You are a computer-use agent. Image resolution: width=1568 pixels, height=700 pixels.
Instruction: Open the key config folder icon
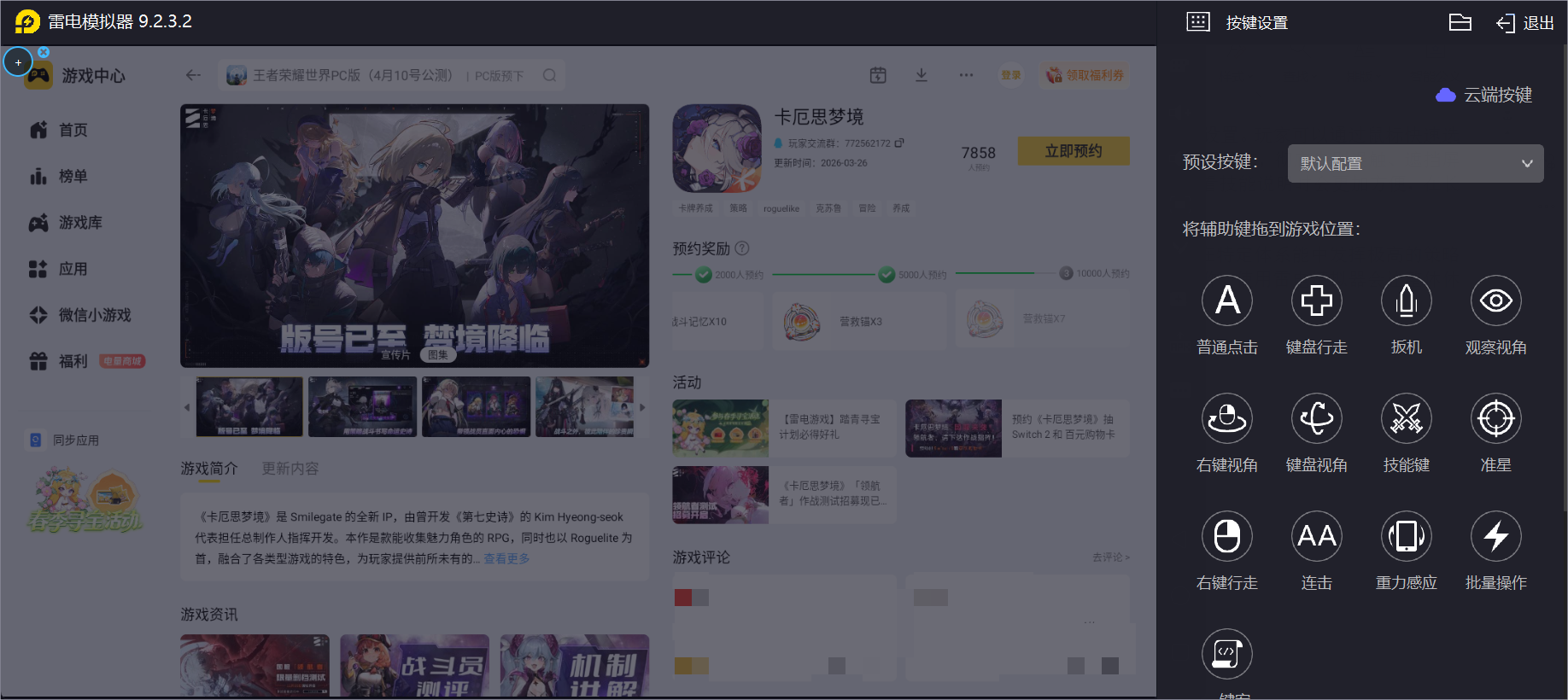[1460, 22]
